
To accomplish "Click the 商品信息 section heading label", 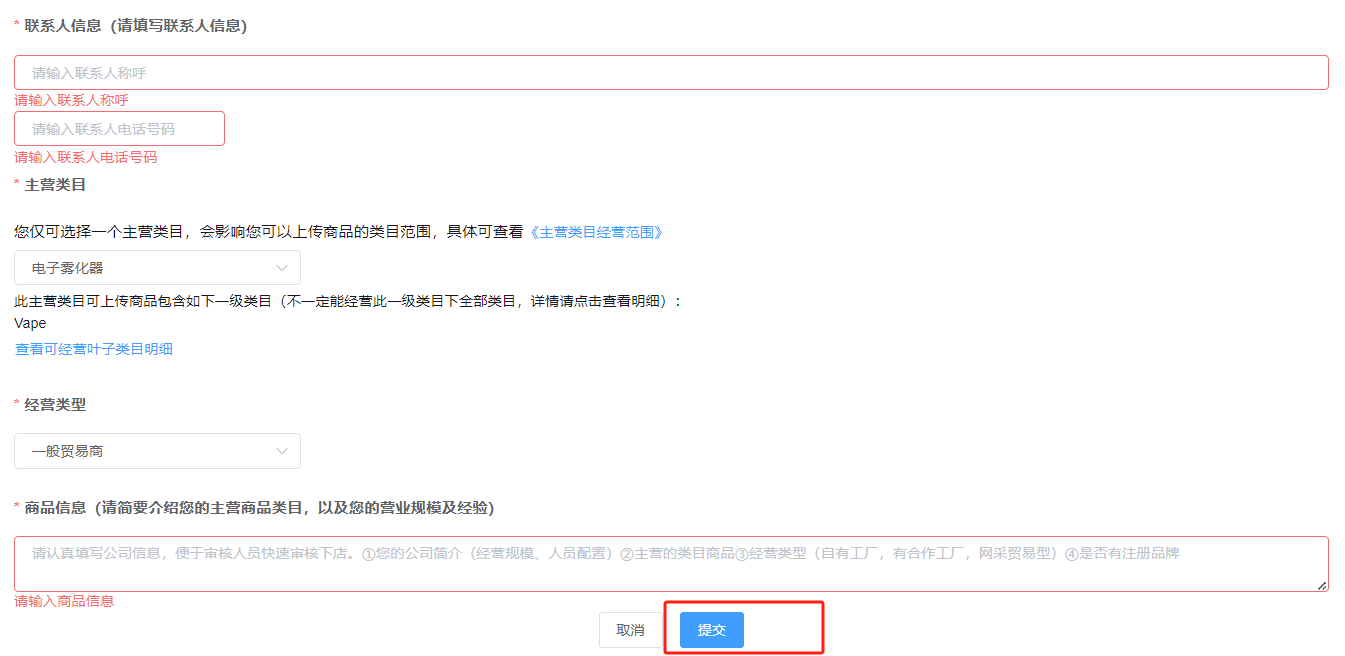I will pyautogui.click(x=258, y=508).
